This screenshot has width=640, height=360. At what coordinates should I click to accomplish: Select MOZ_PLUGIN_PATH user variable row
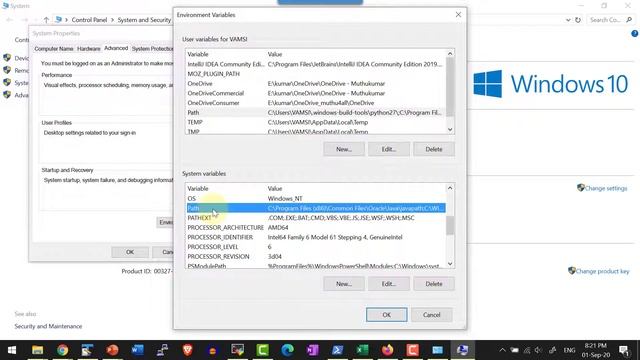(x=316, y=74)
